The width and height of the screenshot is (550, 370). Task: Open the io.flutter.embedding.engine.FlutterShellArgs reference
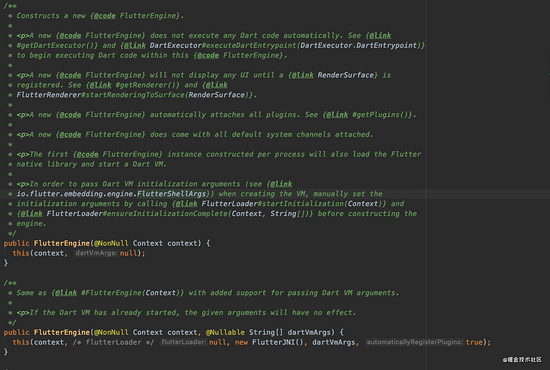[111, 194]
